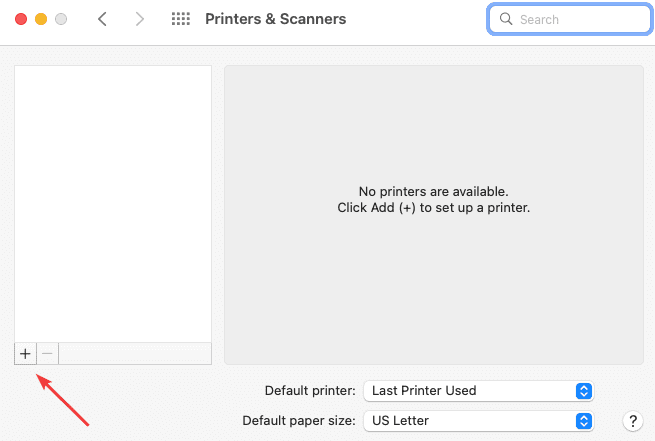Viewport: 655px width, 441px height.
Task: Click the blue arrows beside Last Printer Used
Action: 585,390
